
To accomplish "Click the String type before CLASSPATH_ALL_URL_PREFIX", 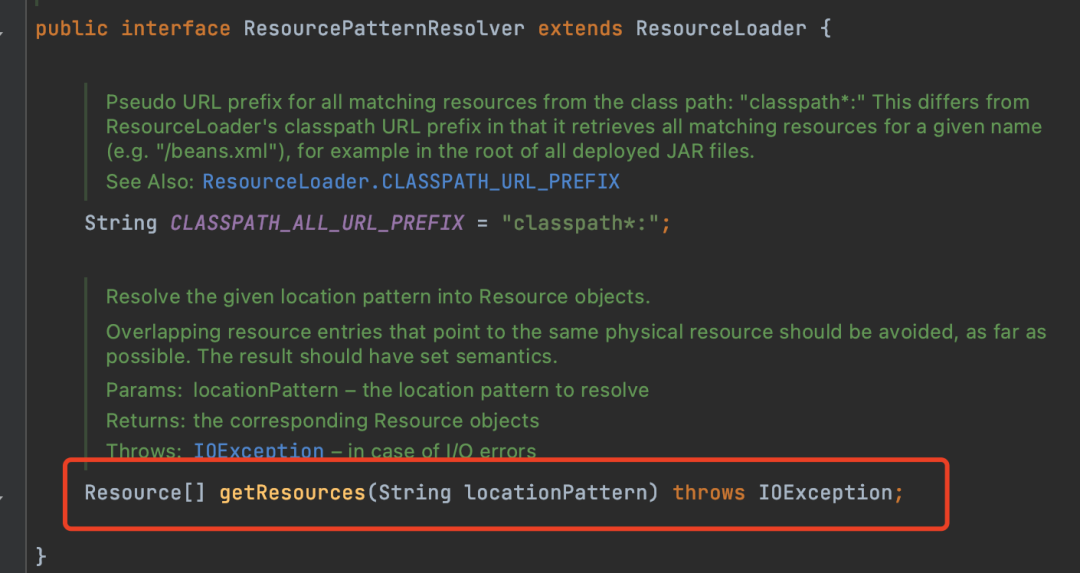I will pyautogui.click(x=121, y=223).
